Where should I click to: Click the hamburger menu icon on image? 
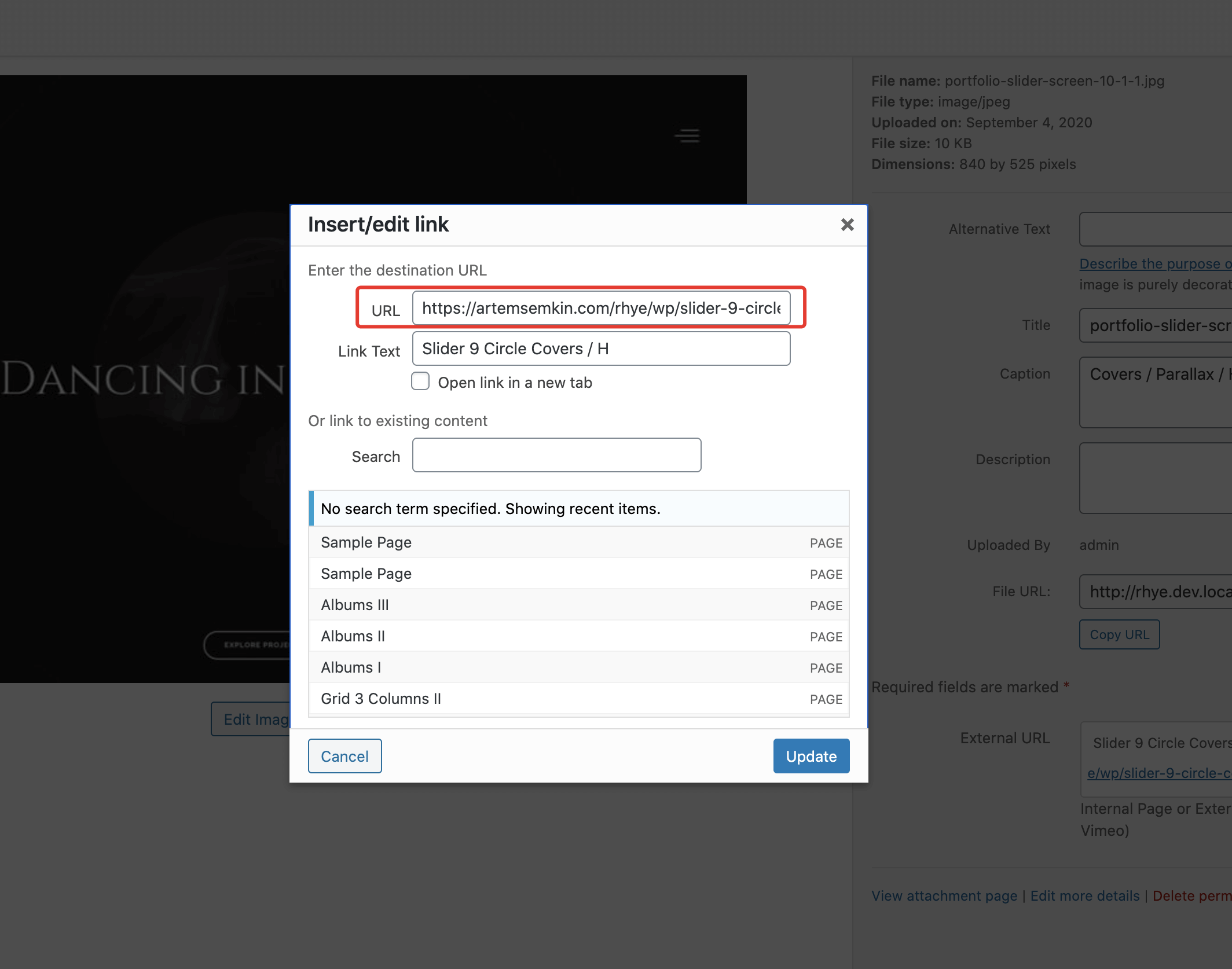(687, 136)
